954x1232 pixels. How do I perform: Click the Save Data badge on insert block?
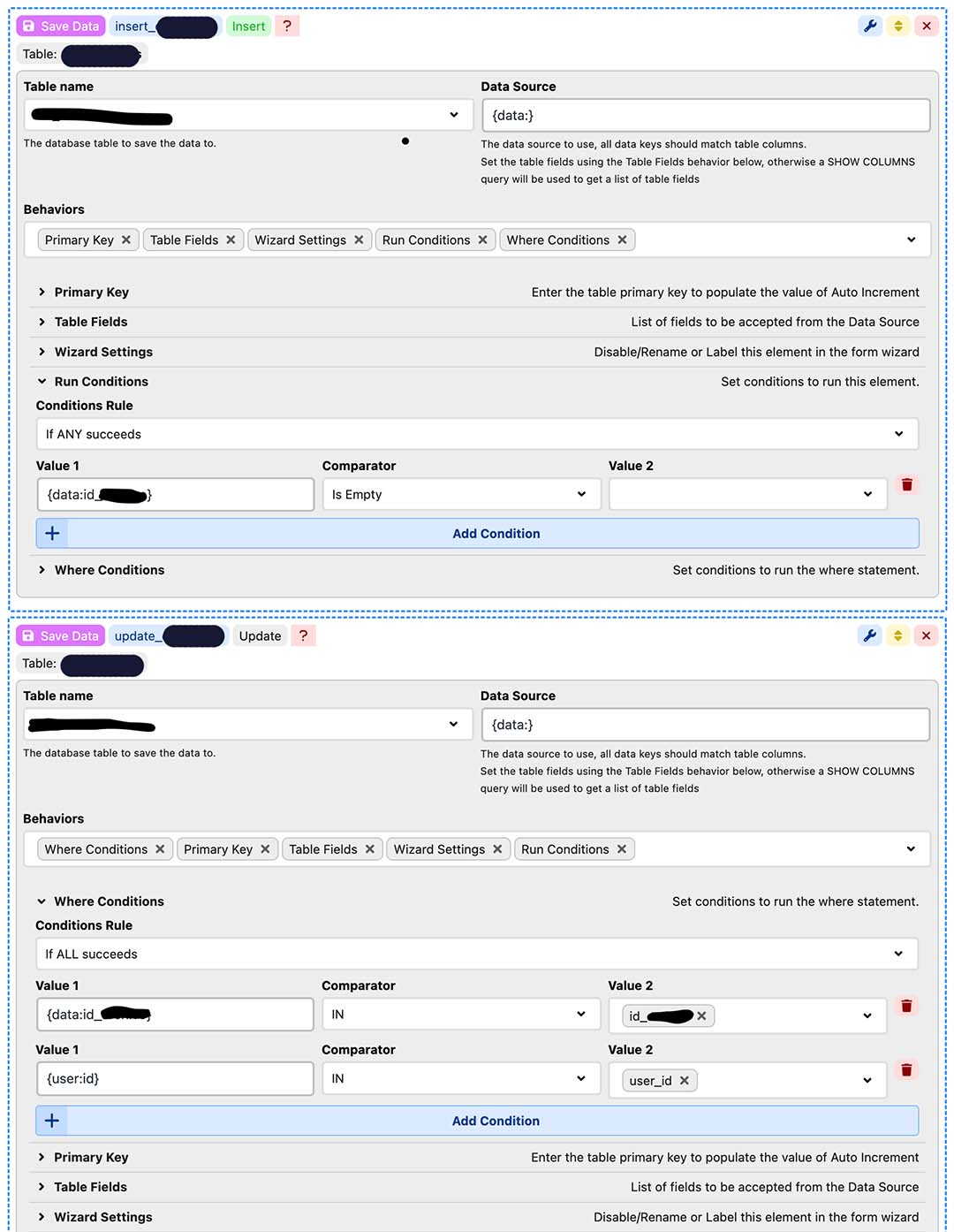(61, 27)
